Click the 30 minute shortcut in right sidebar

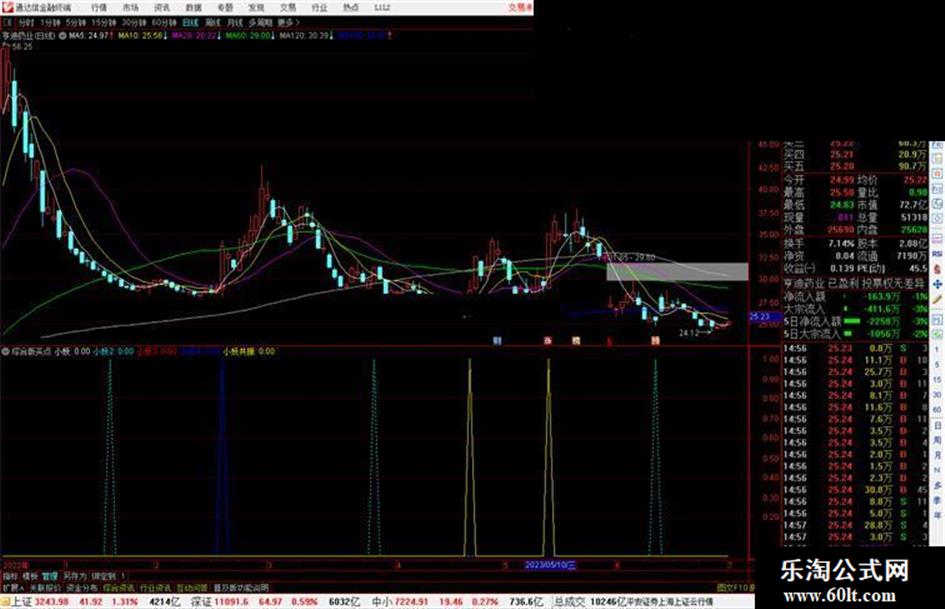click(x=938, y=395)
